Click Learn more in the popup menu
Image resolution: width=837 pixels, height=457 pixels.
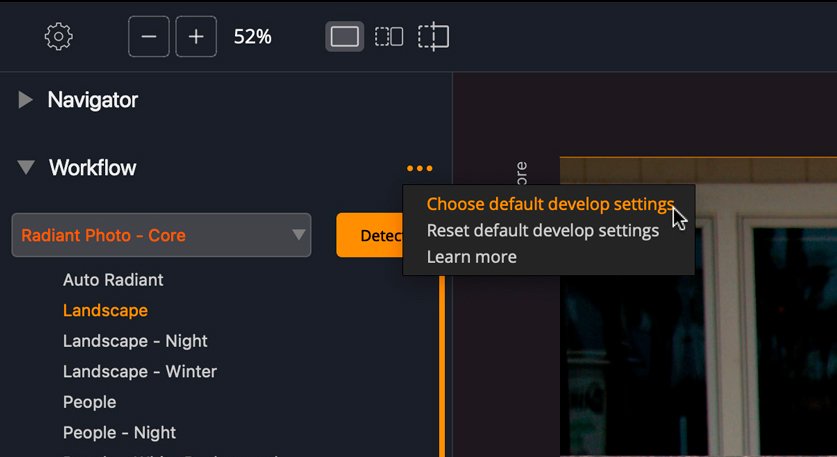coord(471,257)
